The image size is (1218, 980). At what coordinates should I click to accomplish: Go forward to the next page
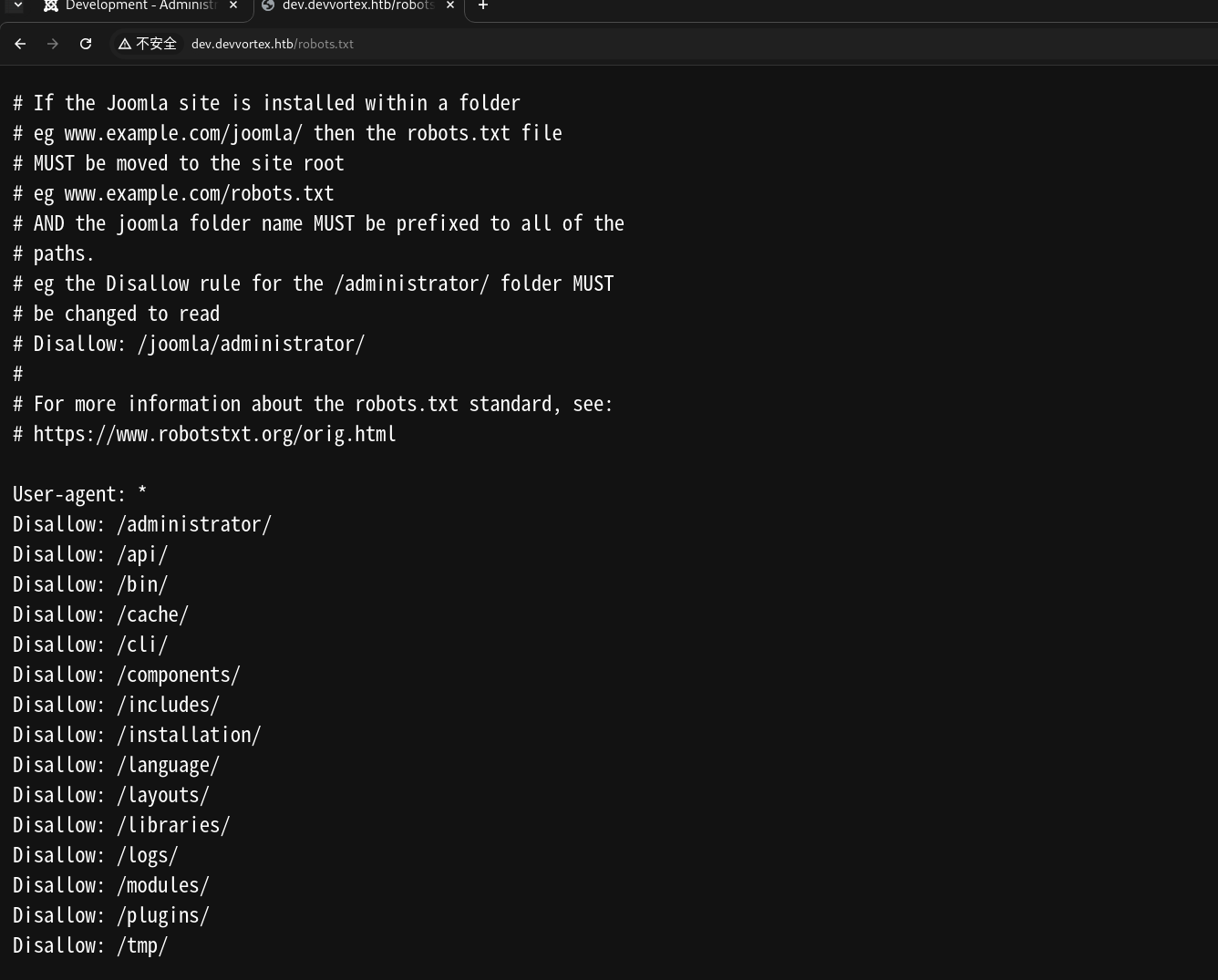click(x=53, y=44)
